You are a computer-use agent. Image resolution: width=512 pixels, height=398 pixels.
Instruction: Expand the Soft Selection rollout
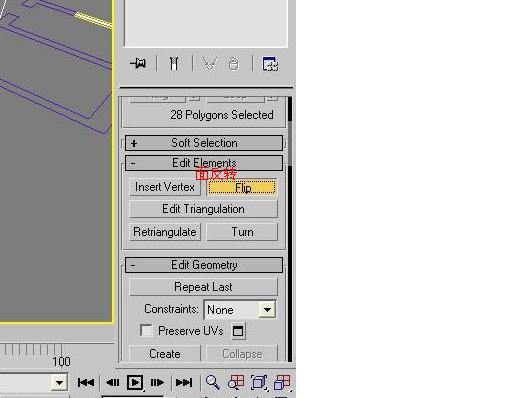pyautogui.click(x=204, y=143)
